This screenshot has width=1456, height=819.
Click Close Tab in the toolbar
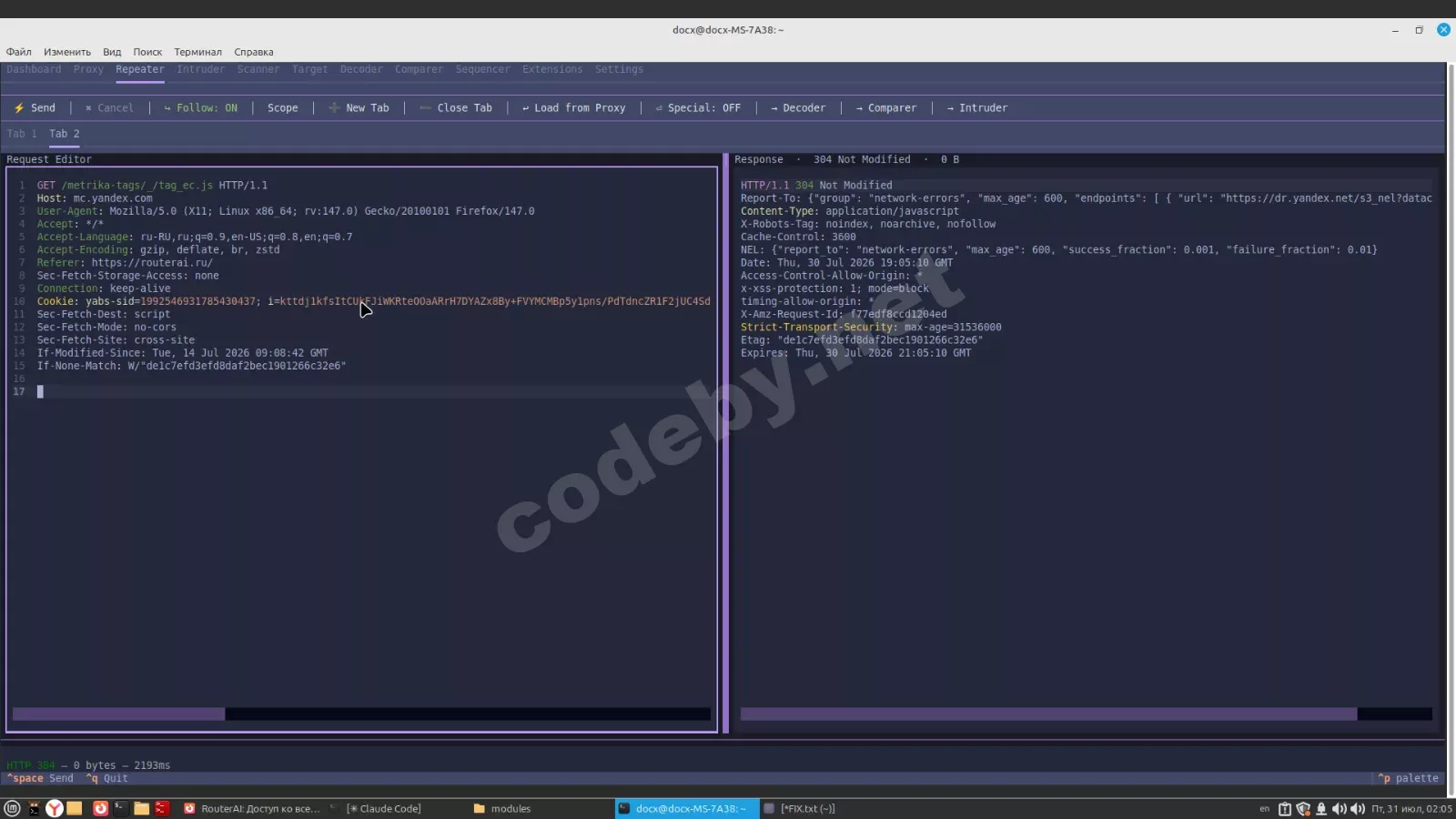(456, 107)
